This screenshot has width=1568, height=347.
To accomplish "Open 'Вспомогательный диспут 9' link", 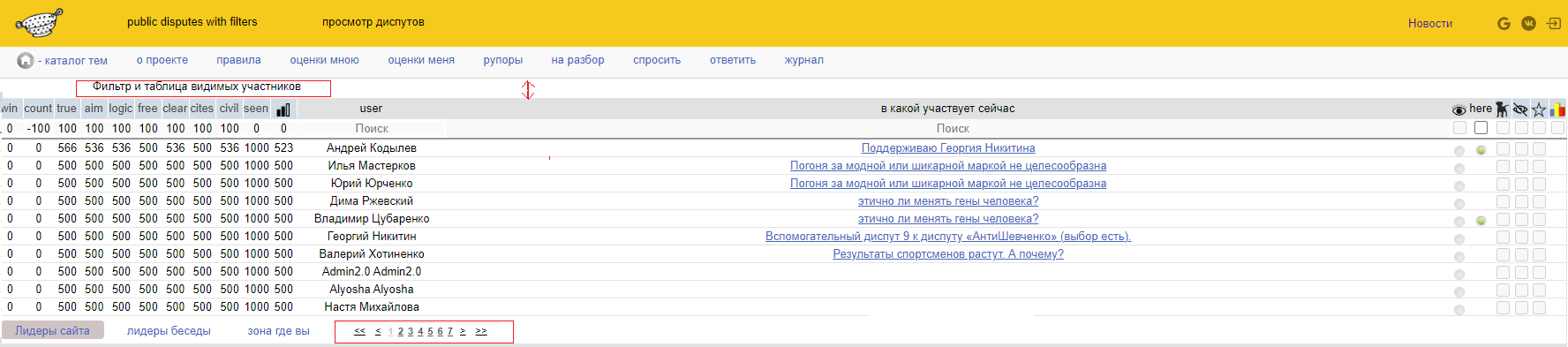I will (x=948, y=237).
